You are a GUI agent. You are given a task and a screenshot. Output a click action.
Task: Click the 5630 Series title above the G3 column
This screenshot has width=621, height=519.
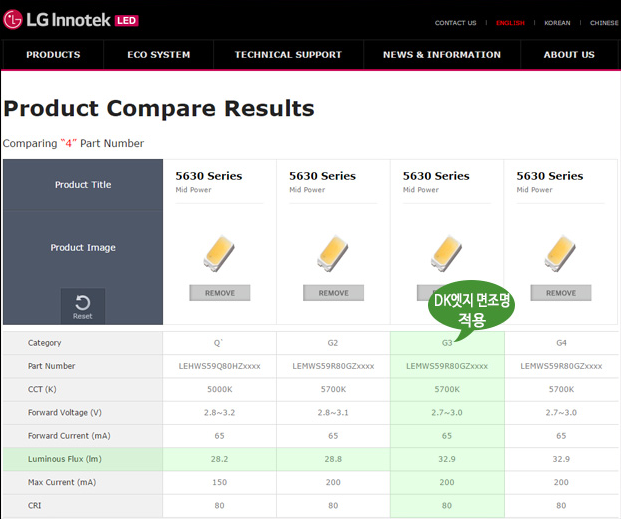point(436,176)
